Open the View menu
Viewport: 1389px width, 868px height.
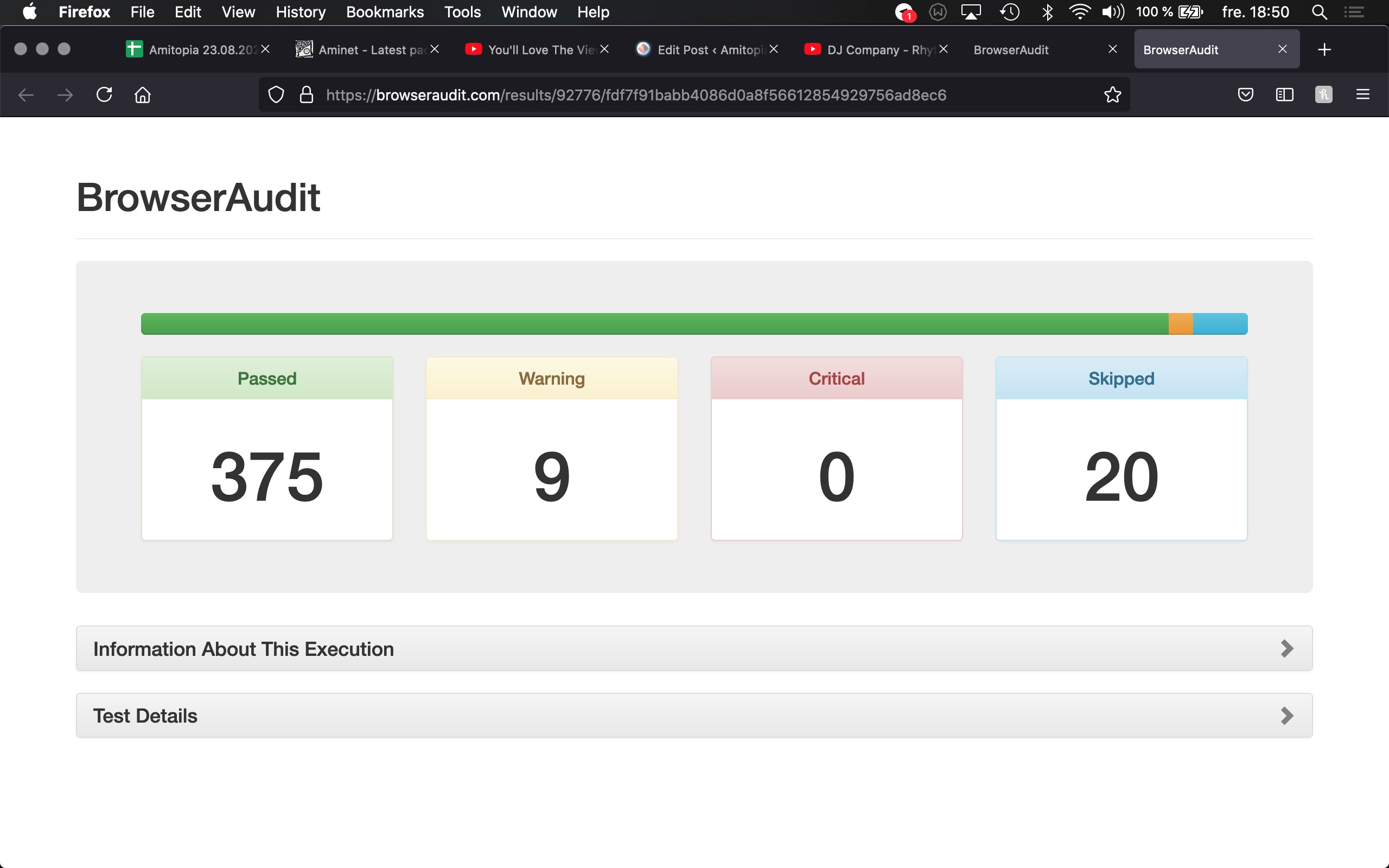(238, 12)
